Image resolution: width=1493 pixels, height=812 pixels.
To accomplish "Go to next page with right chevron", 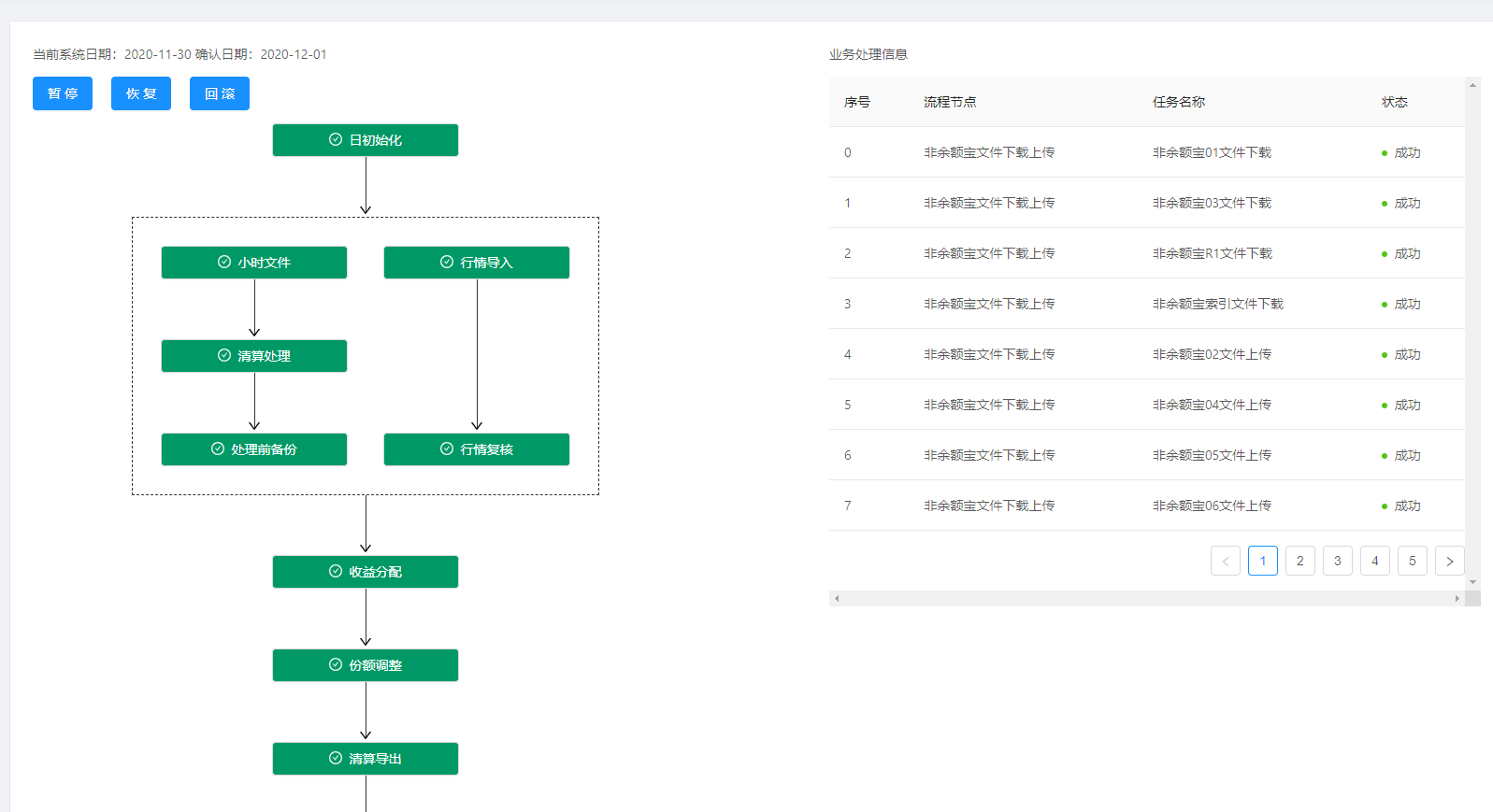I will tap(1450, 561).
